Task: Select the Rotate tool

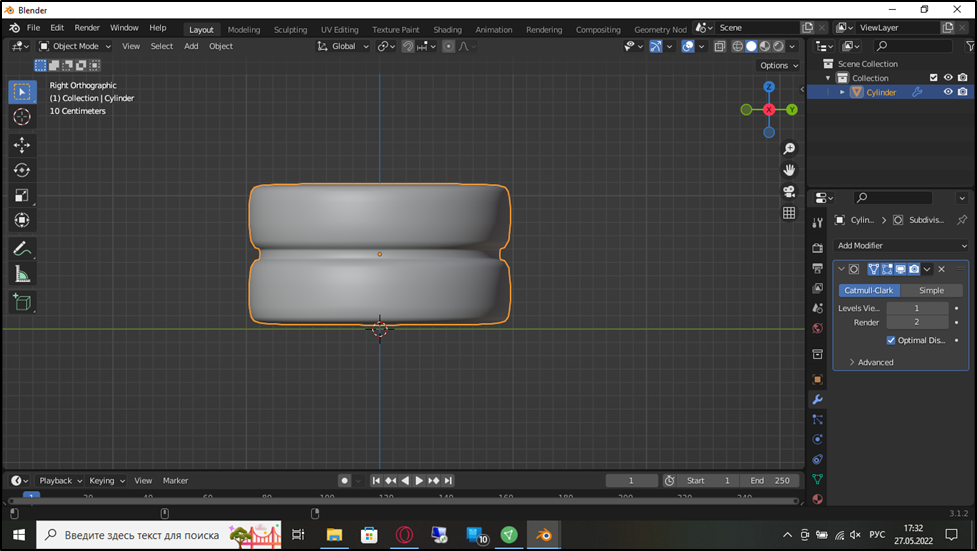Action: pyautogui.click(x=22, y=170)
